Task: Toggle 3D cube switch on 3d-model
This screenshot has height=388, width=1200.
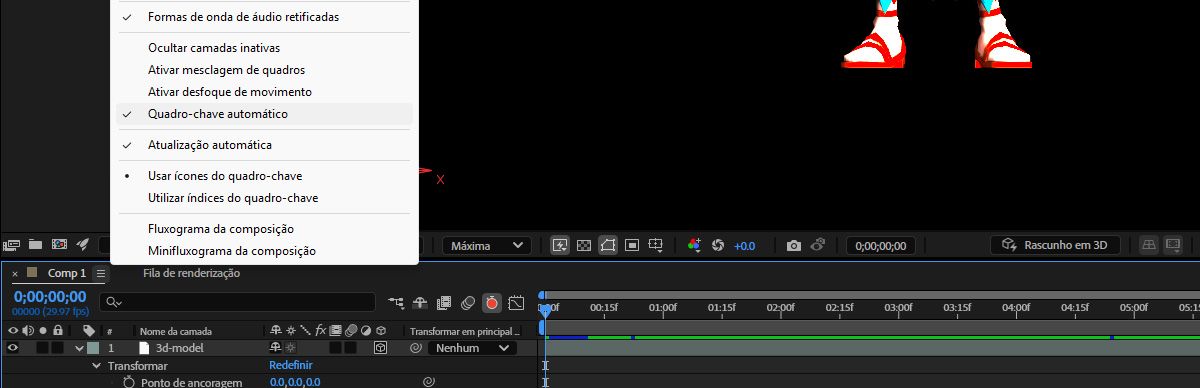Action: coord(381,348)
